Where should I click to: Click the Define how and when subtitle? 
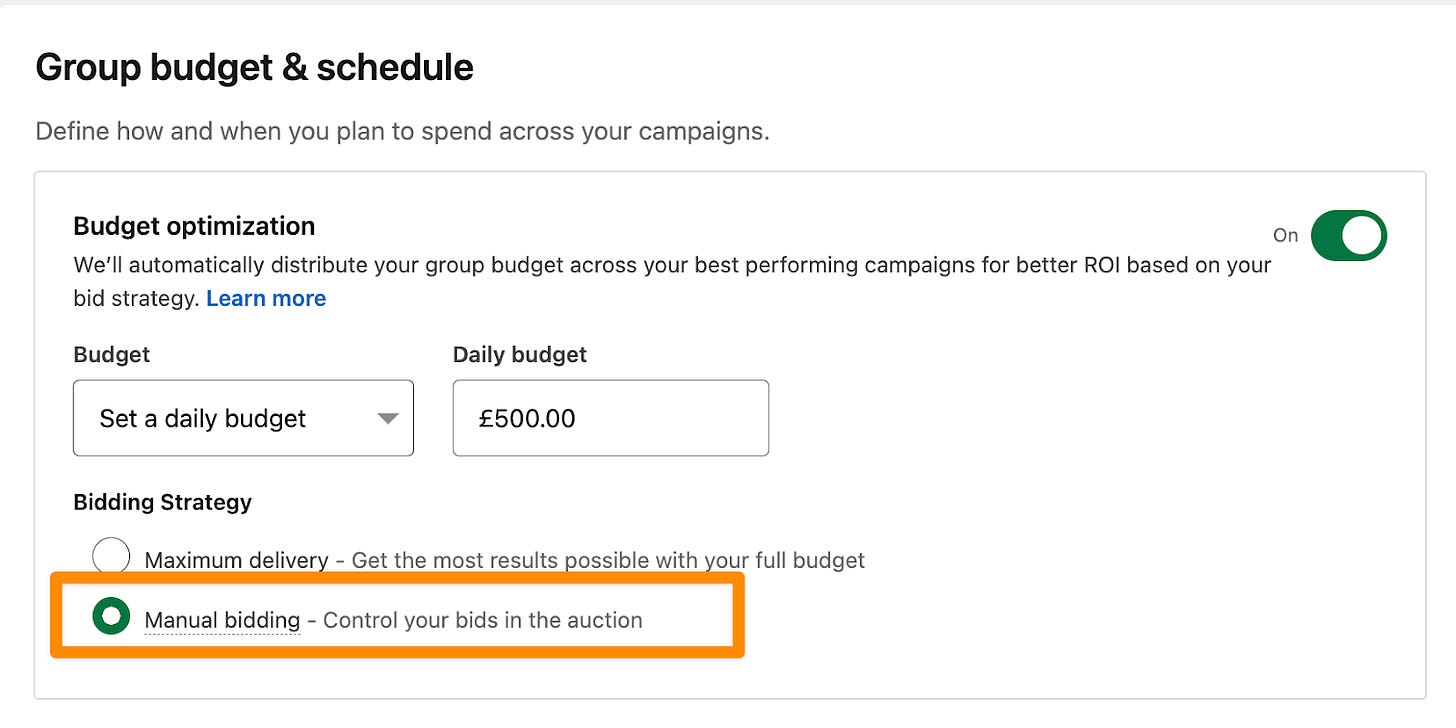(402, 131)
